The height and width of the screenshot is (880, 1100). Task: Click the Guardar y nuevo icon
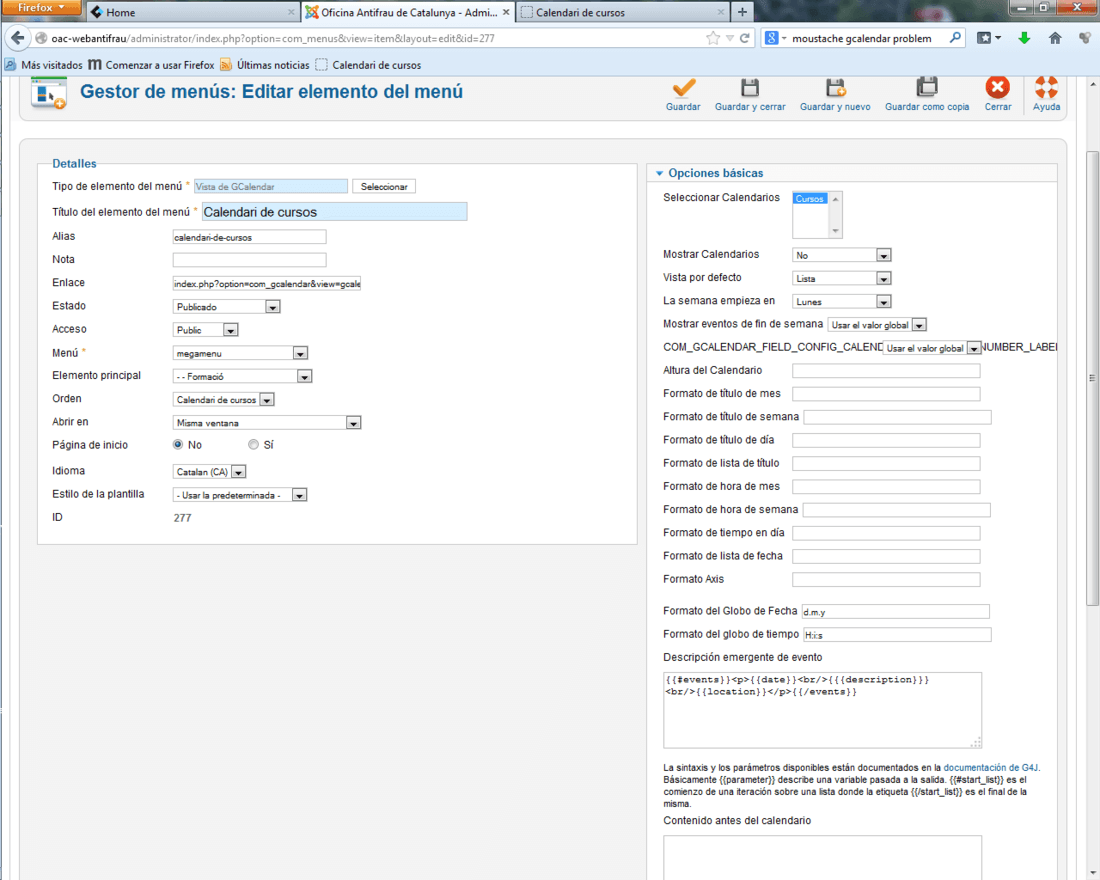coord(835,88)
